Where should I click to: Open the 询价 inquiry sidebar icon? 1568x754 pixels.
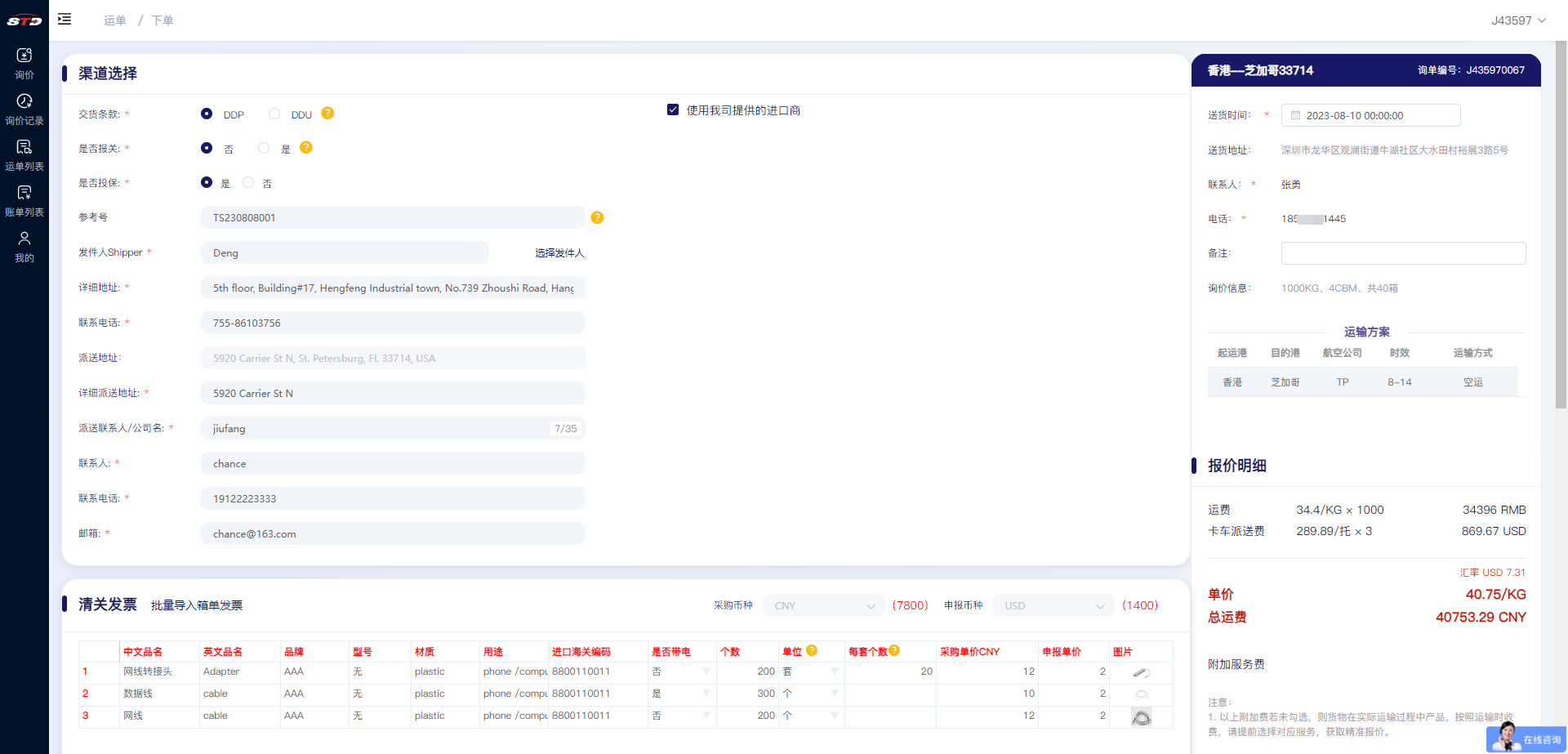pos(24,63)
